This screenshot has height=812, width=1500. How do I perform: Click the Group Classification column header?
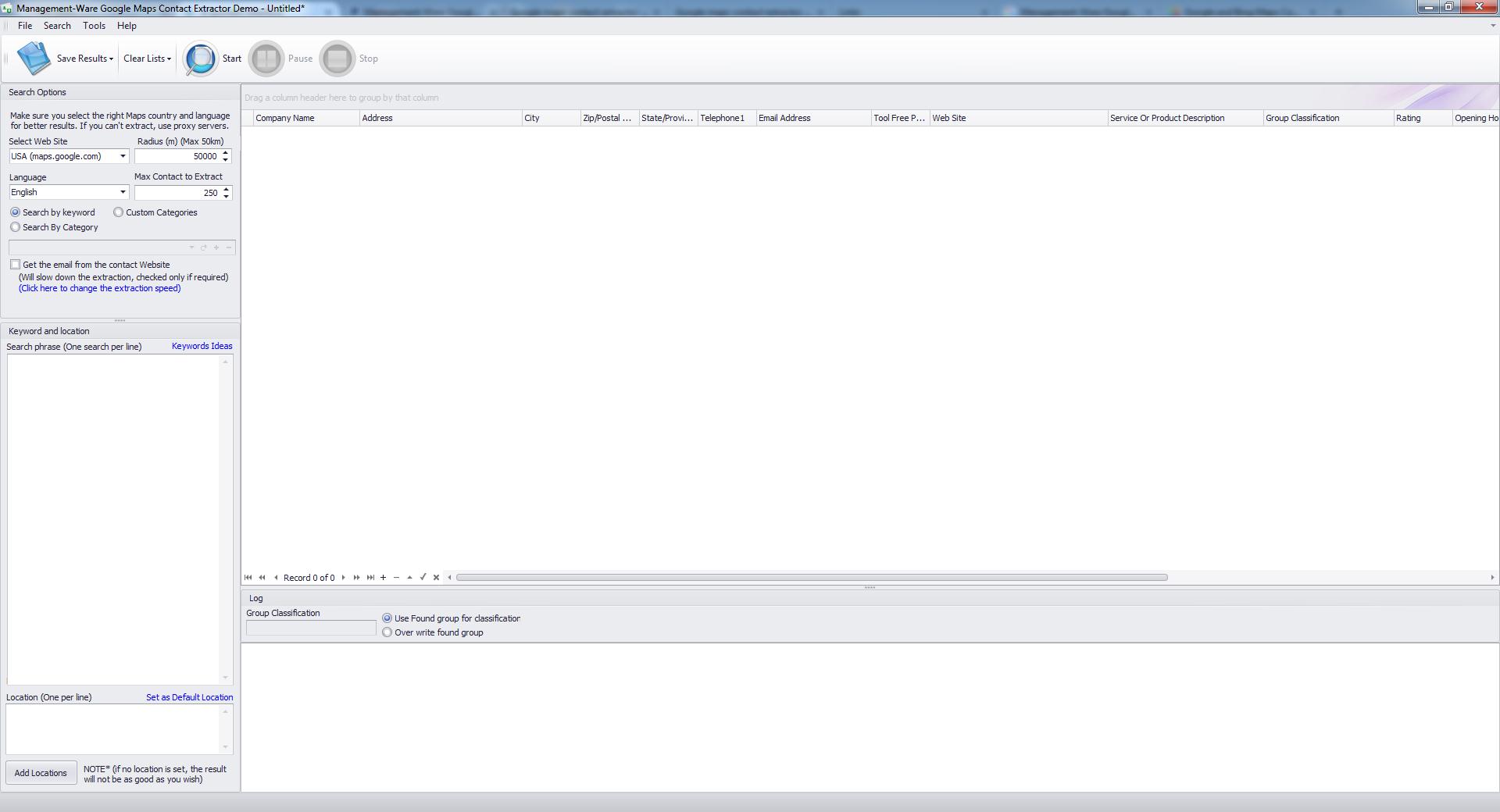(x=1328, y=118)
